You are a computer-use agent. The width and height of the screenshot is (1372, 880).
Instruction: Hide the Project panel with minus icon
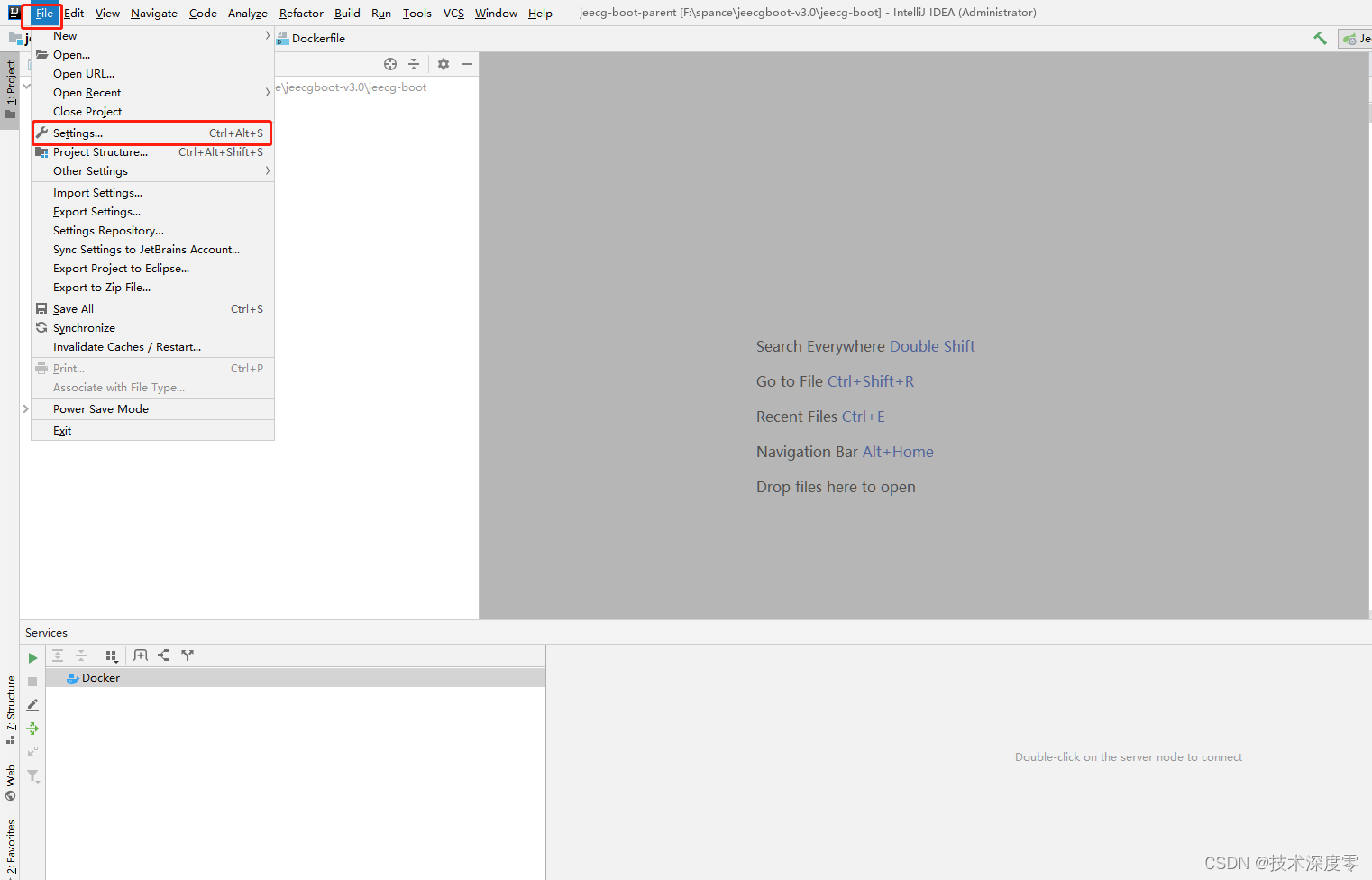467,64
